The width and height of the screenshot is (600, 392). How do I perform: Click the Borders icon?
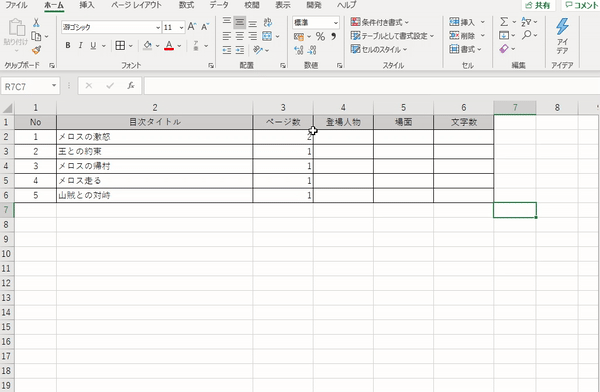(120, 46)
